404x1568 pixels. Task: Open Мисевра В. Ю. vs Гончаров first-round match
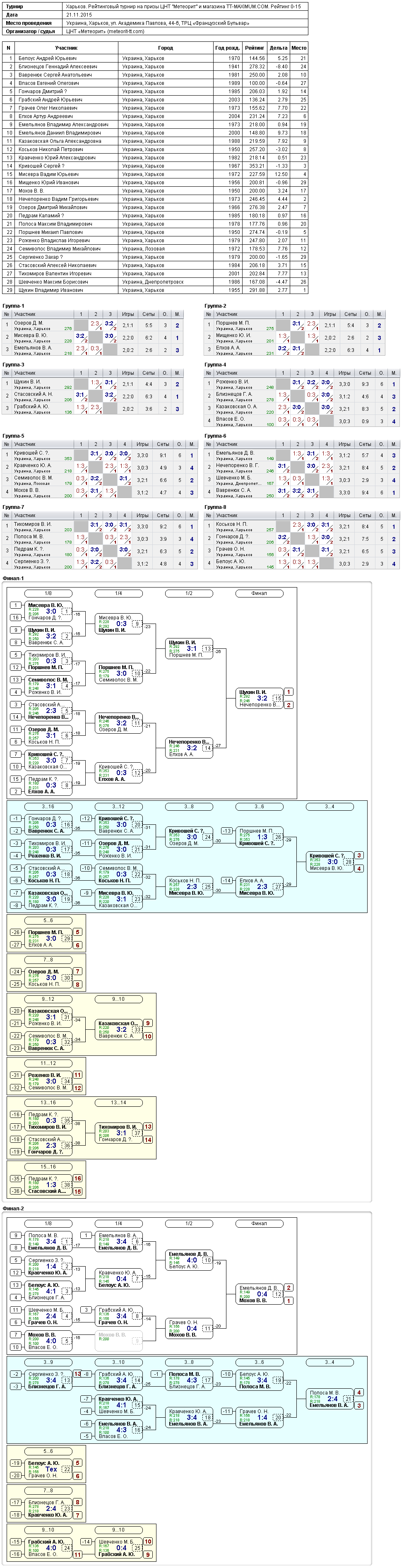[x=49, y=611]
